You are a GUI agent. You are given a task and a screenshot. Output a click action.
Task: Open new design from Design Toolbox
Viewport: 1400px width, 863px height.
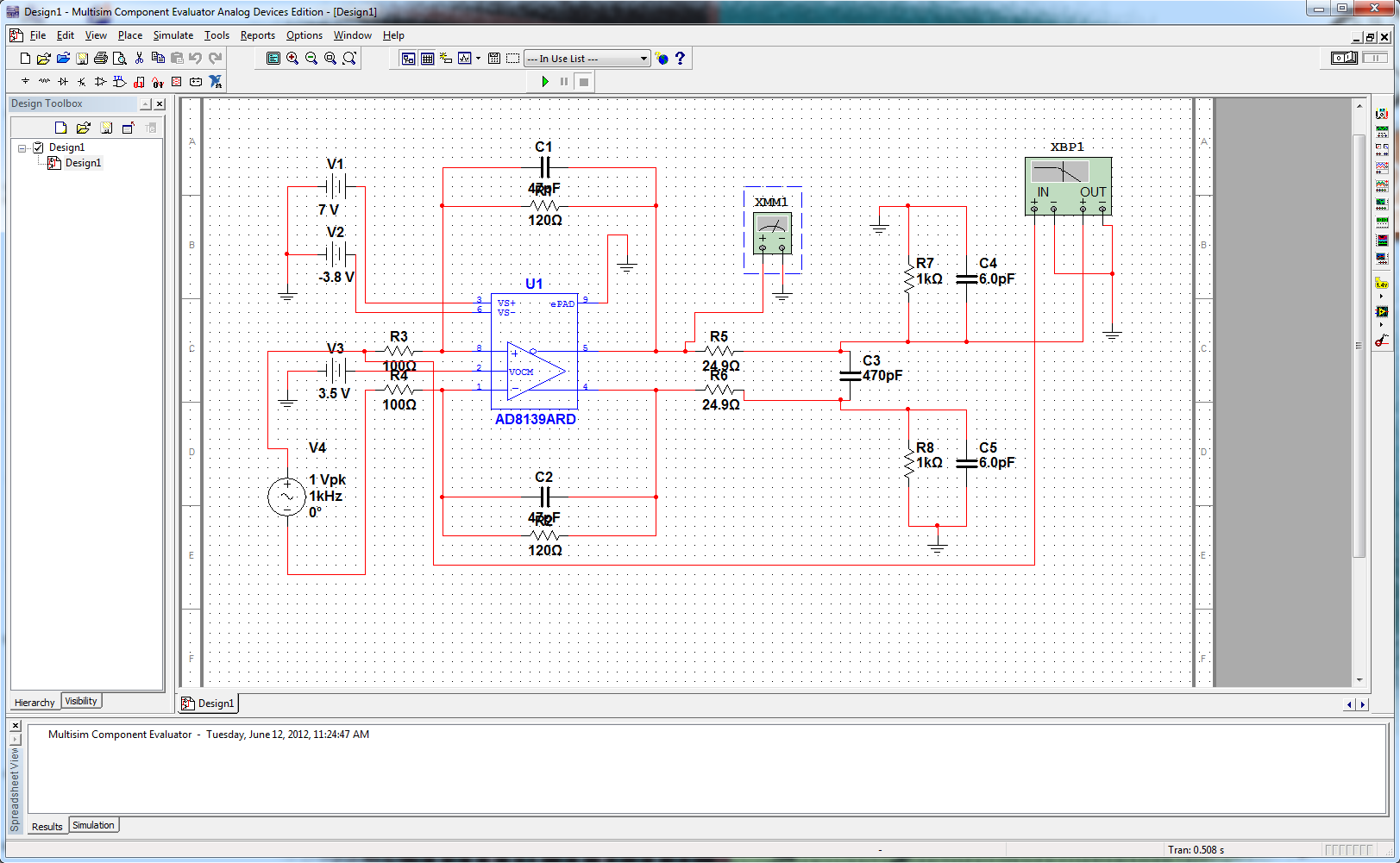tap(60, 128)
